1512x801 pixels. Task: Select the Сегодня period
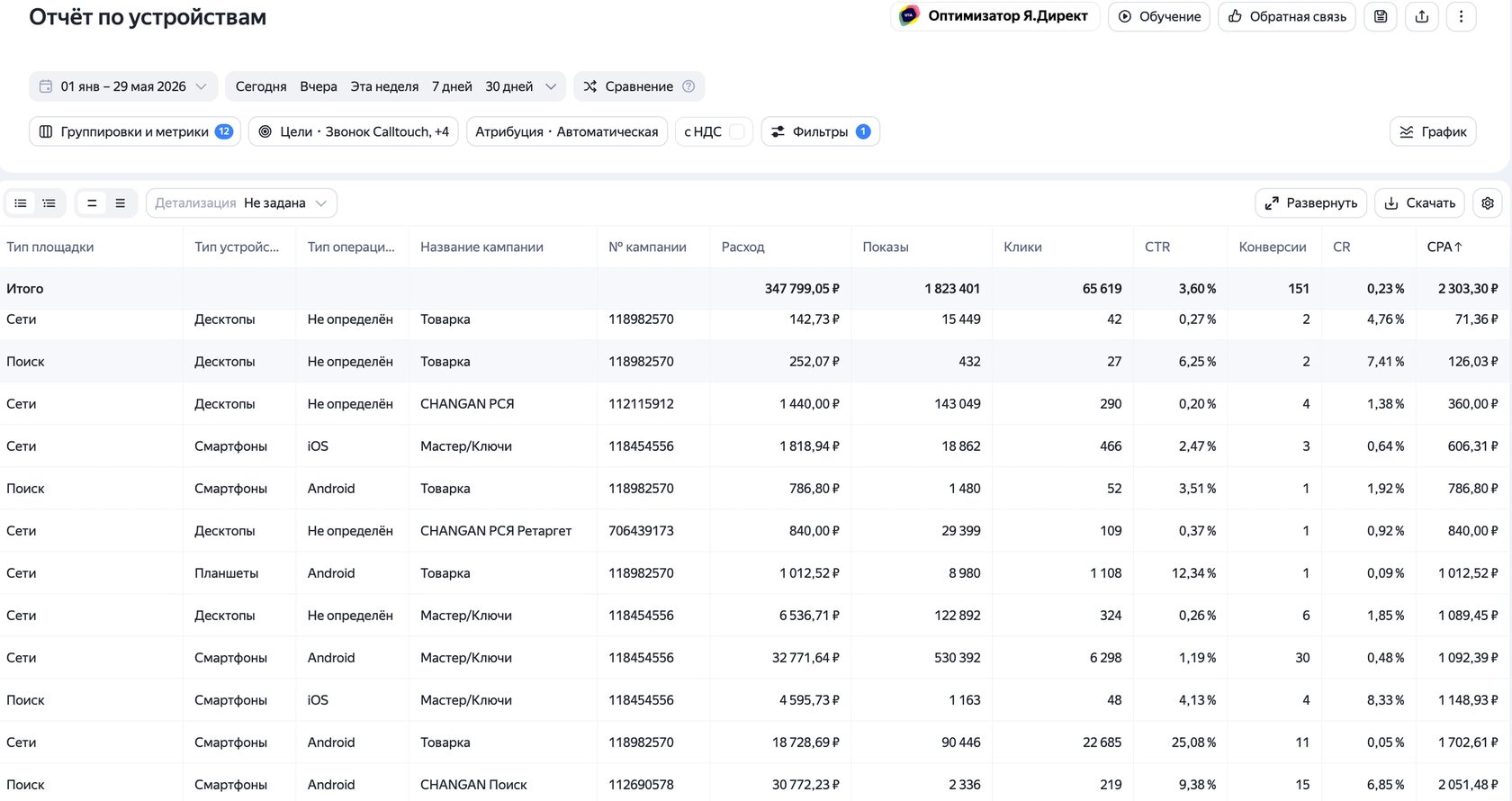coord(261,86)
